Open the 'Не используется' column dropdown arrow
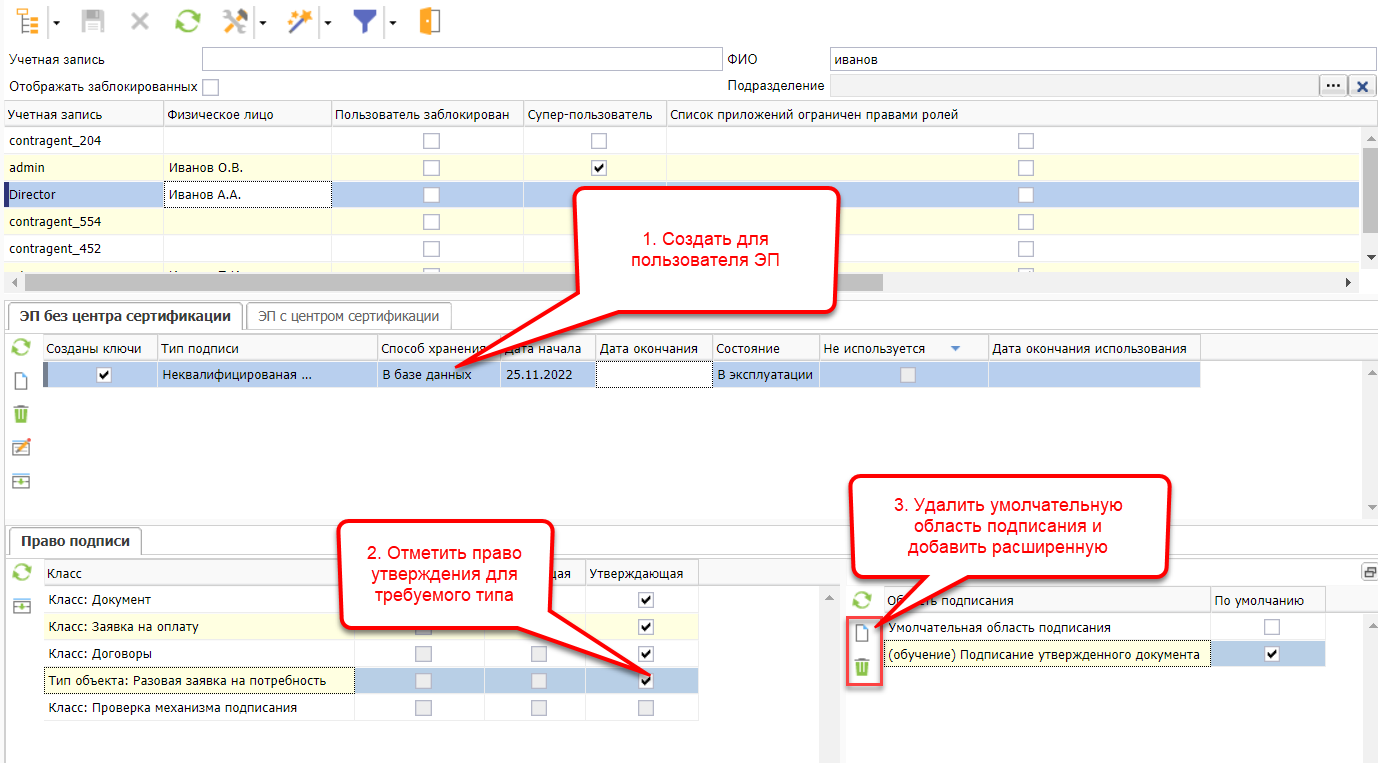This screenshot has width=1378, height=763. [955, 349]
